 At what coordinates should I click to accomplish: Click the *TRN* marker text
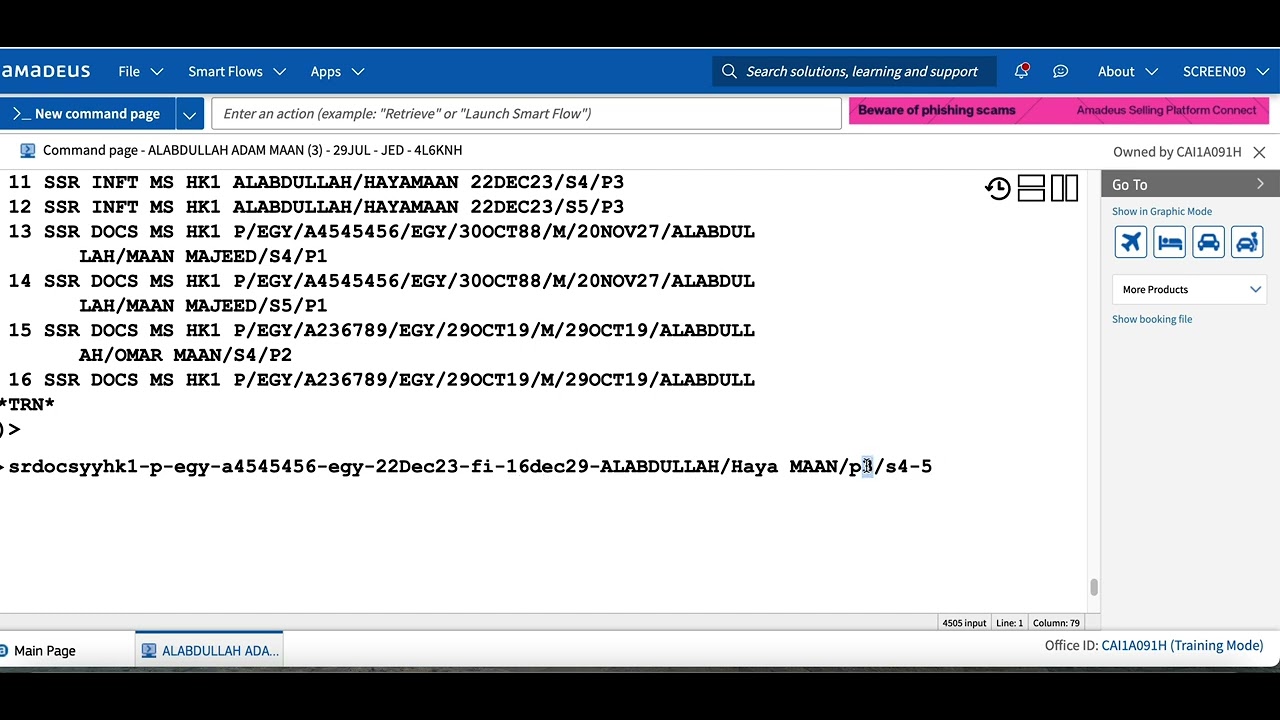[x=27, y=405]
